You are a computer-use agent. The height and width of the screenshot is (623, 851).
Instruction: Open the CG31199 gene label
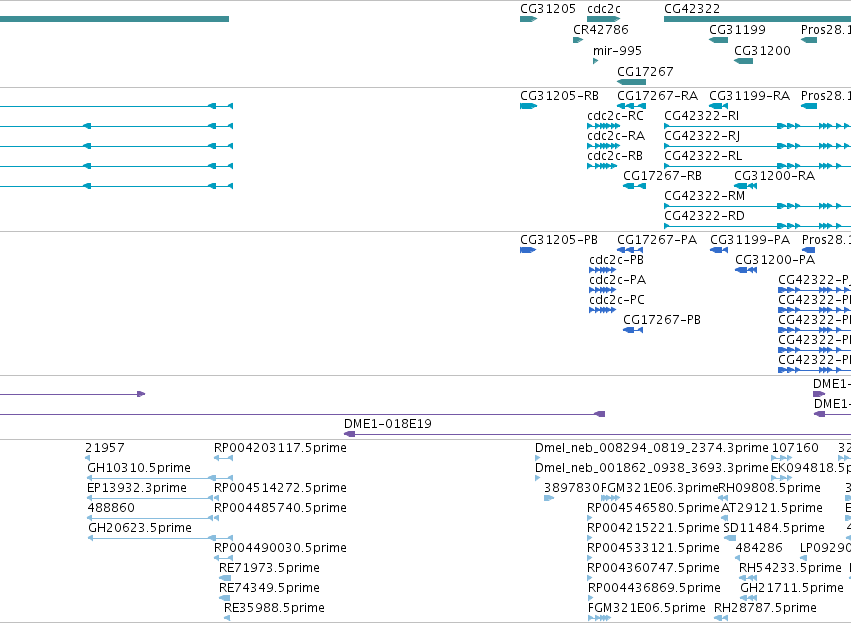coord(737,29)
